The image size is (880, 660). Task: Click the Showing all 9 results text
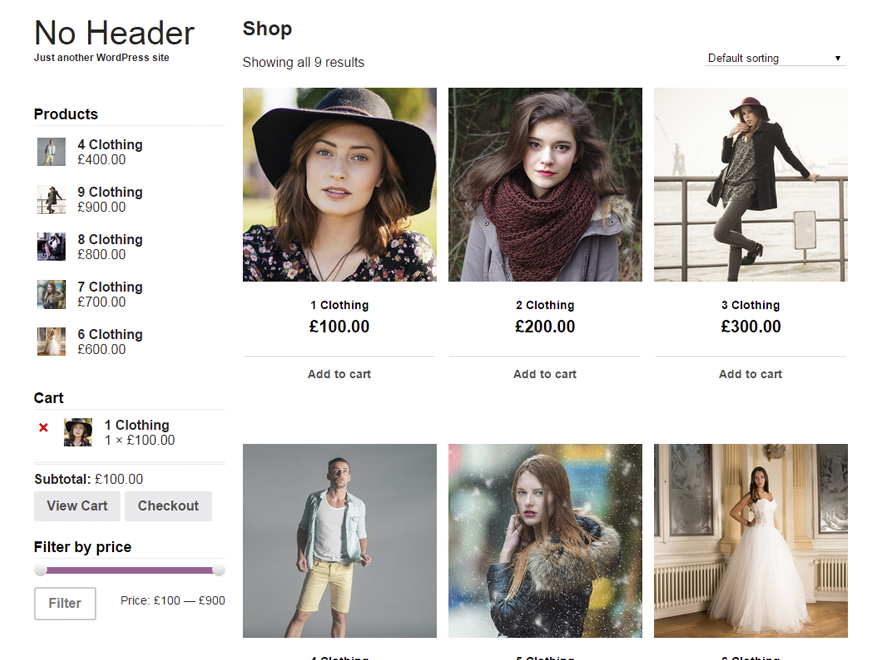303,62
